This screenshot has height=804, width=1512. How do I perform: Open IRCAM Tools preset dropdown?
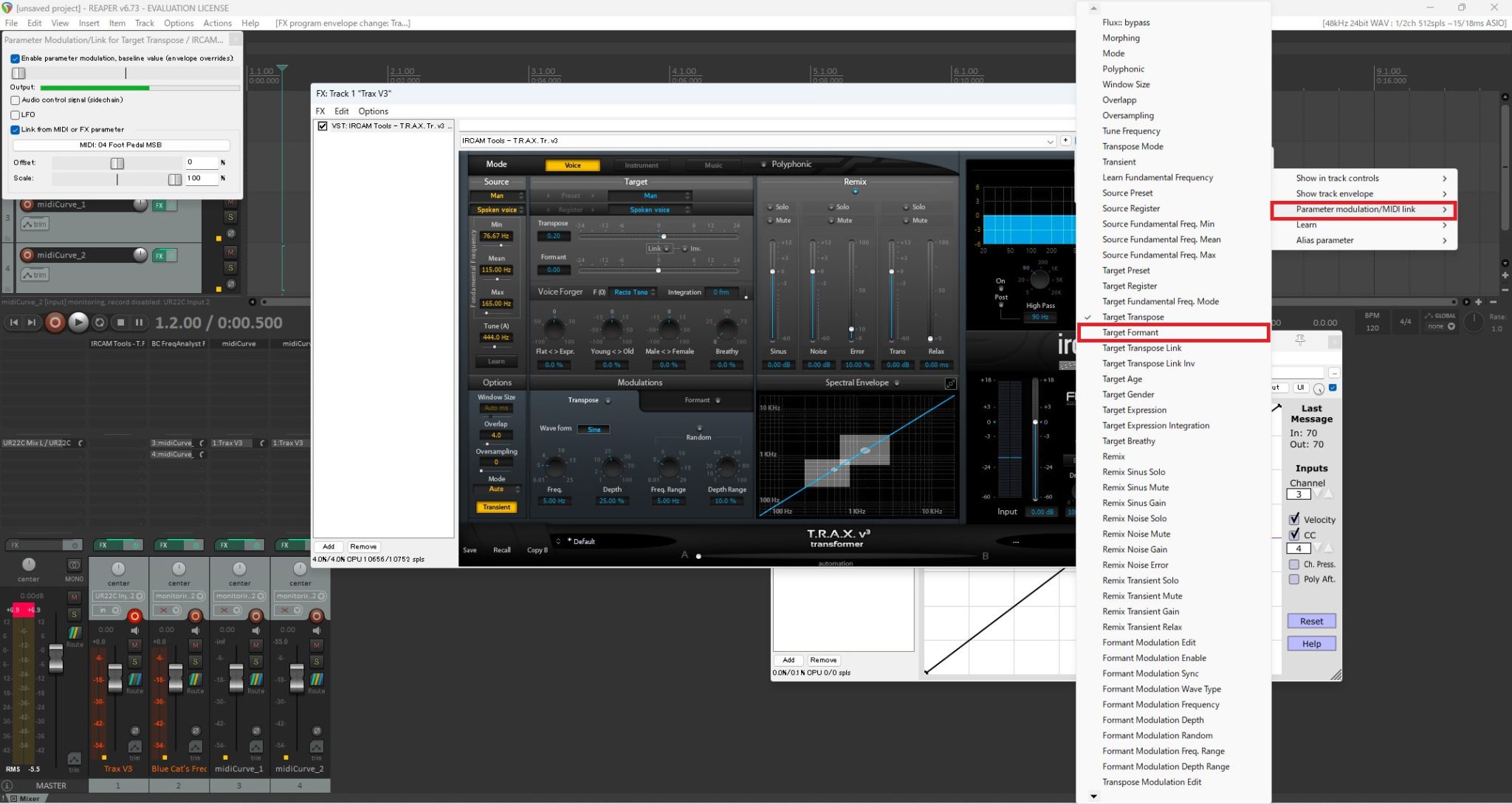coord(1049,141)
